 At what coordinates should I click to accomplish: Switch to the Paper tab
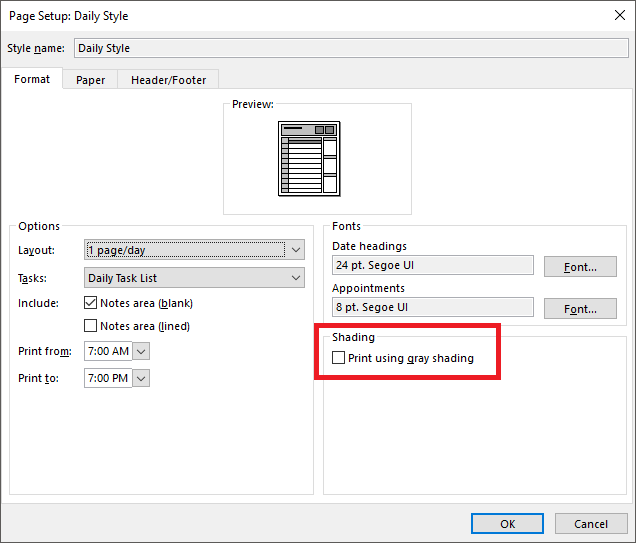90,80
